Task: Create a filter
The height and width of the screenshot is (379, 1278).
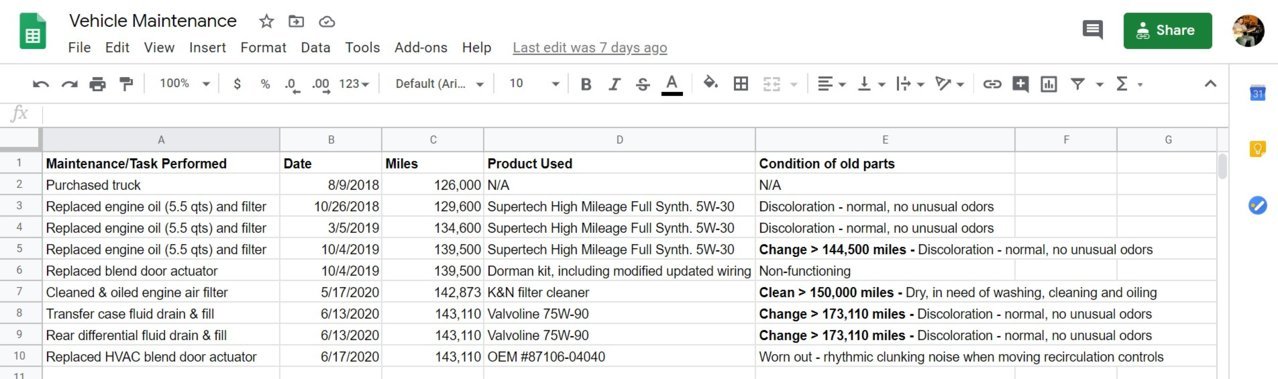Action: click(1077, 84)
